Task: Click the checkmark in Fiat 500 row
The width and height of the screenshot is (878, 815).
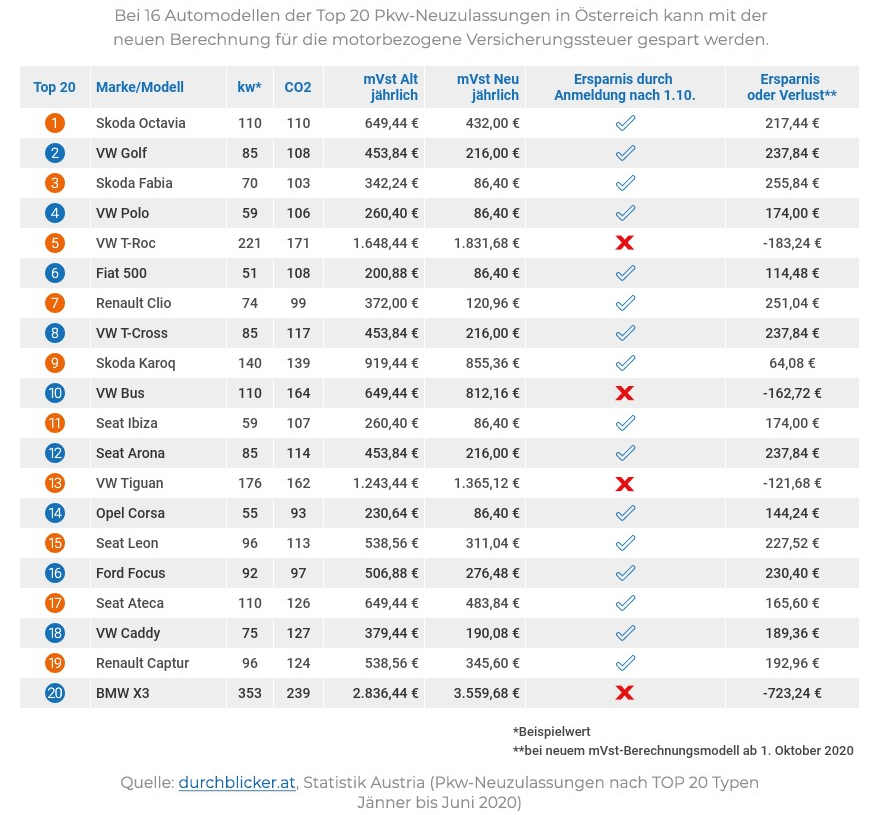Action: (x=625, y=273)
